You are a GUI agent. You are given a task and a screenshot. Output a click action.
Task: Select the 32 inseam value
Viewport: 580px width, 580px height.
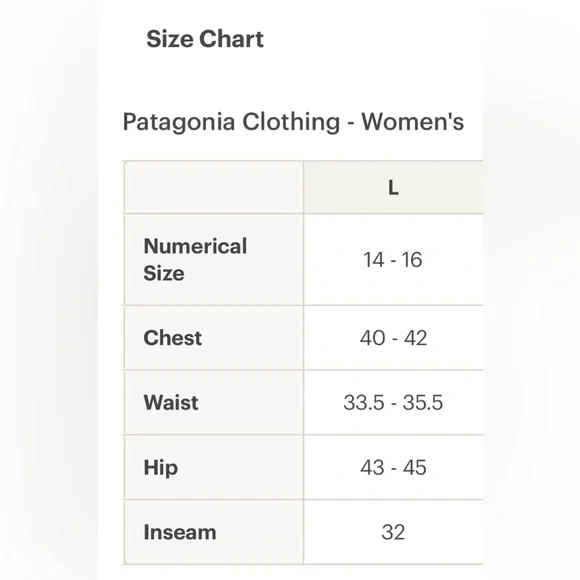click(393, 532)
